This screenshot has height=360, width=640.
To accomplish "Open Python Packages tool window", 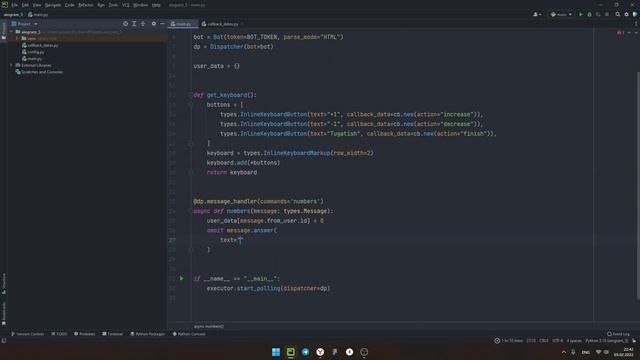I will coord(147,334).
